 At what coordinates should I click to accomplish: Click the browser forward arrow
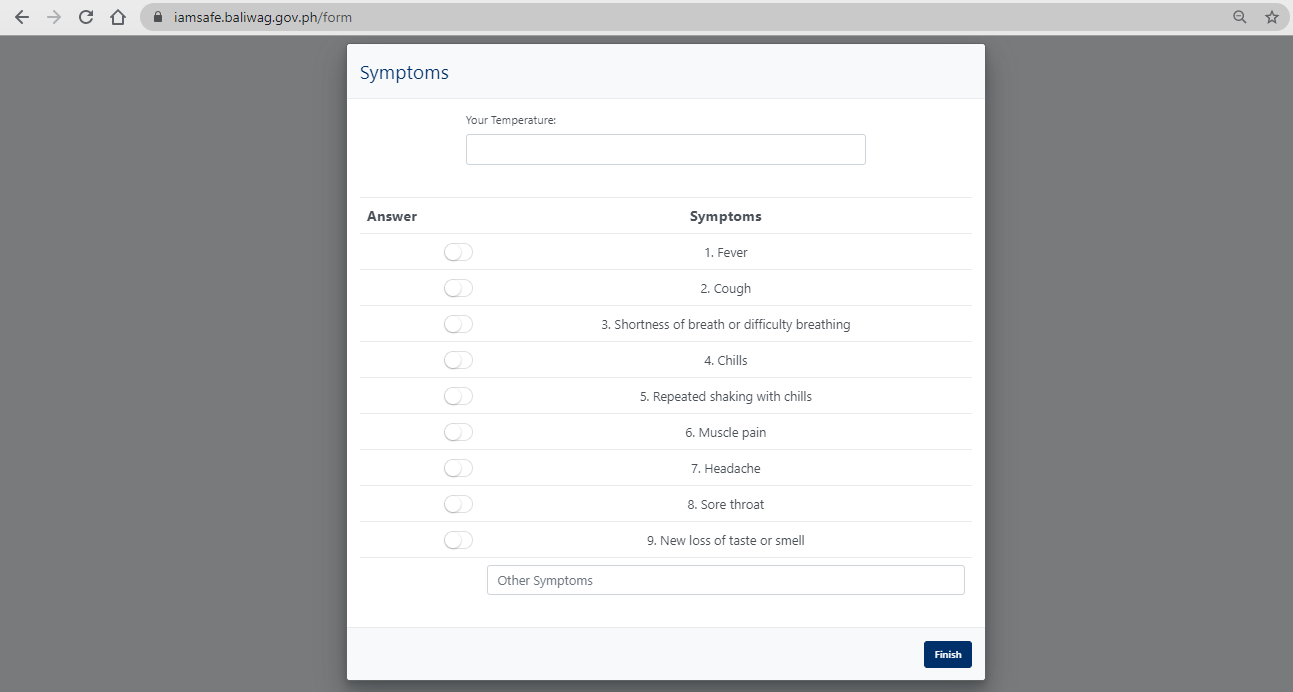pyautogui.click(x=54, y=17)
